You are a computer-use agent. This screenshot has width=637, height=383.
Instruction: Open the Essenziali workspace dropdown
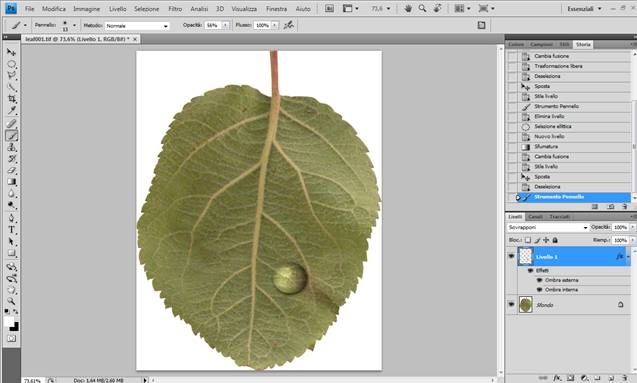pos(585,9)
